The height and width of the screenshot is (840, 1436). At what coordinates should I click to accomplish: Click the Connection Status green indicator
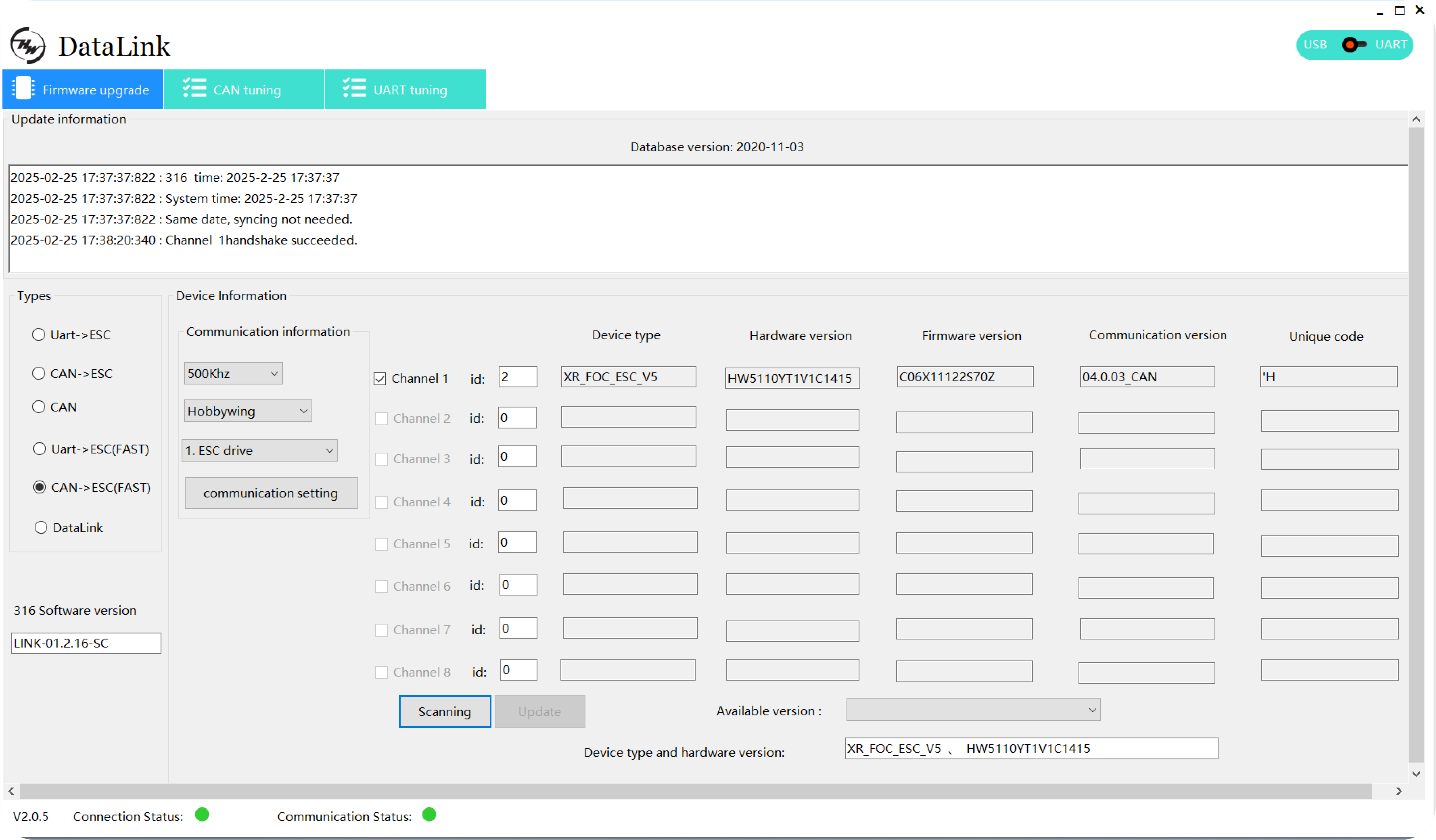pyautogui.click(x=202, y=815)
